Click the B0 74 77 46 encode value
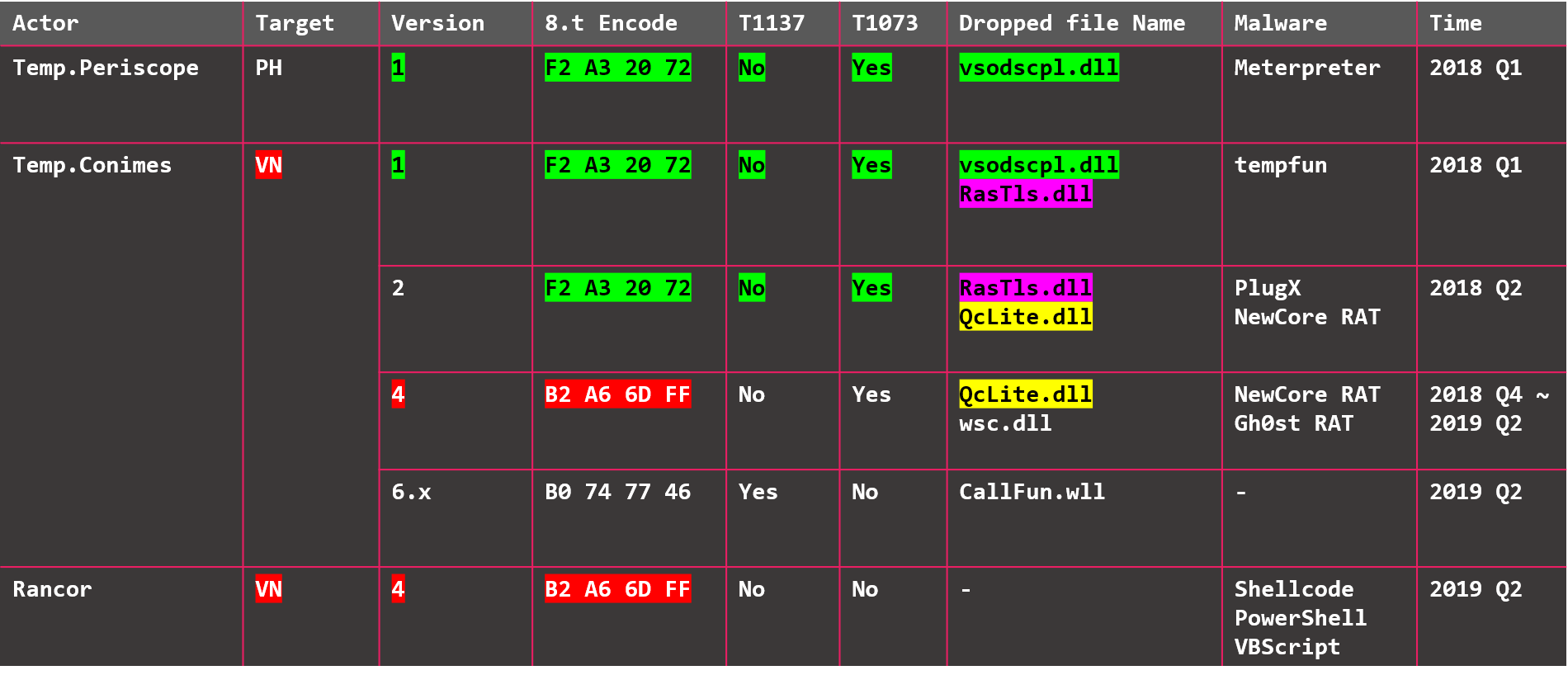The height and width of the screenshot is (675, 1568). [618, 492]
